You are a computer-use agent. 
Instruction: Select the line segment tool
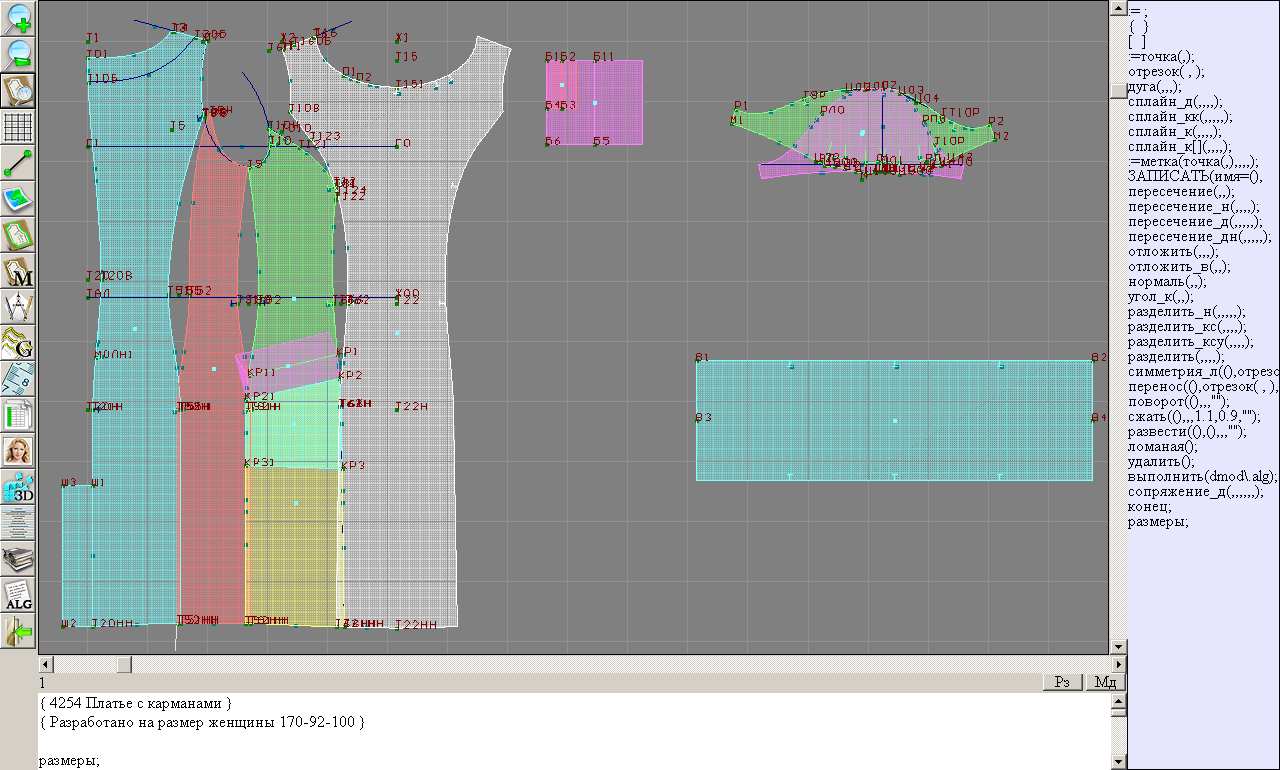[19, 163]
